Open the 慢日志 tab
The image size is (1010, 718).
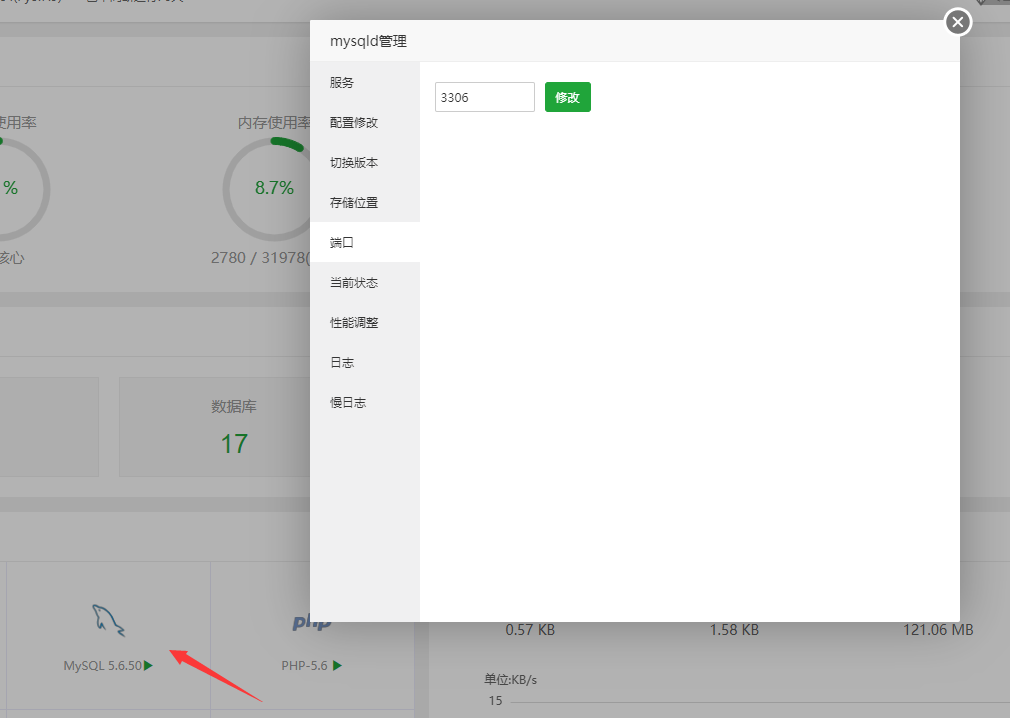(365, 402)
